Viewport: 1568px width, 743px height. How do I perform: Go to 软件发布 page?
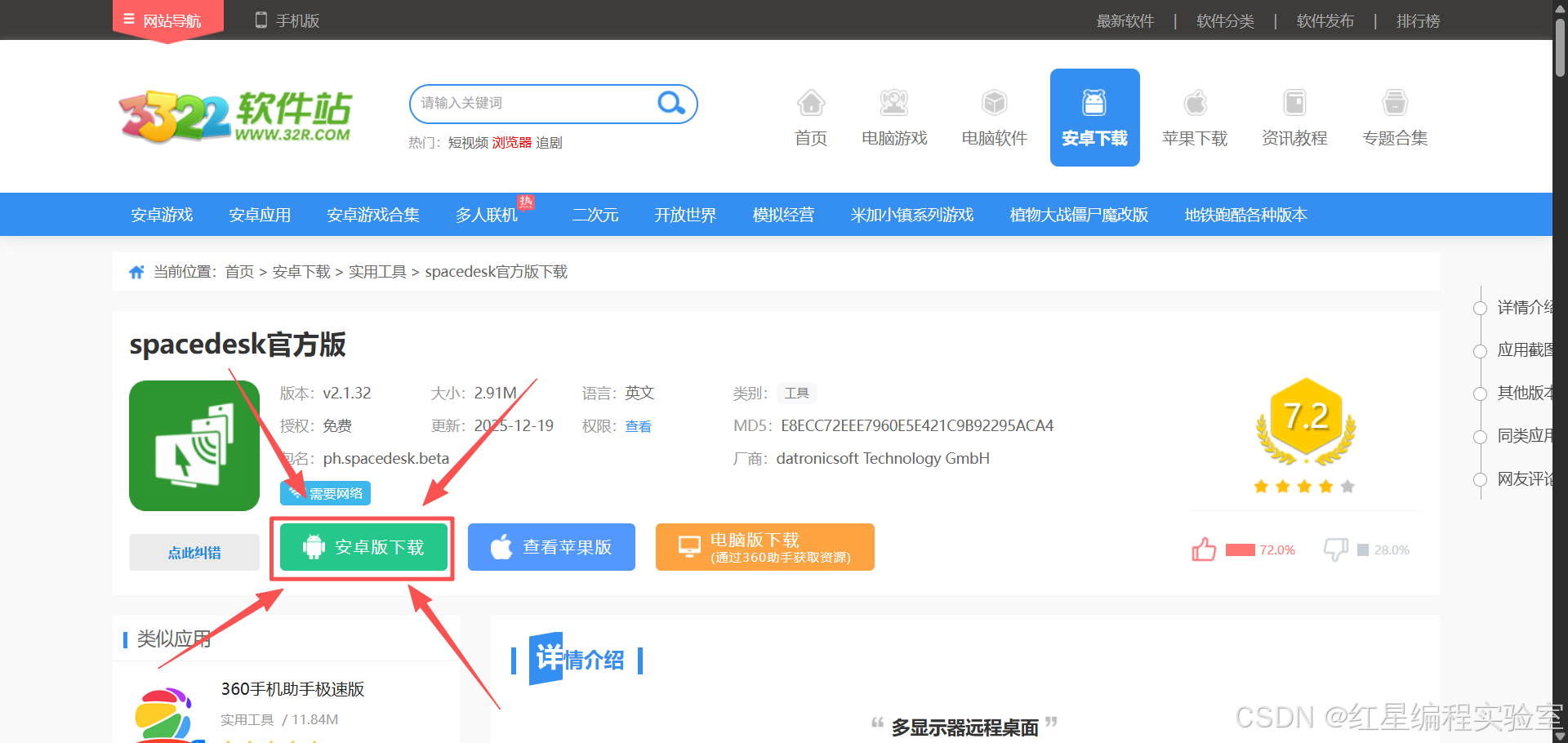(1325, 21)
